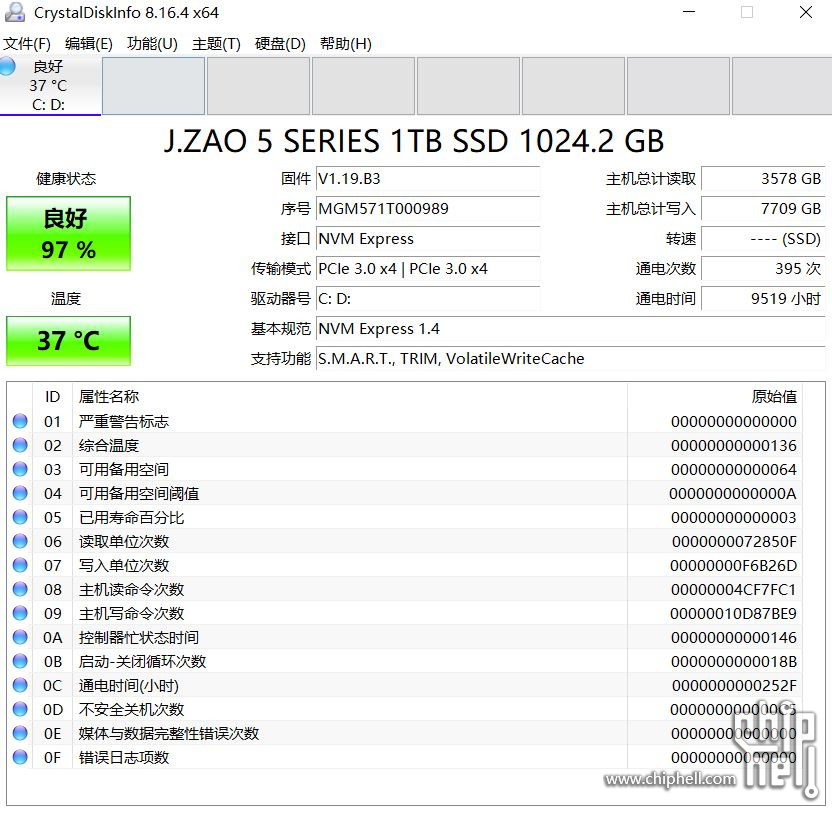Click raw value 00000000F6B26D
The image size is (832, 814).
point(734,565)
